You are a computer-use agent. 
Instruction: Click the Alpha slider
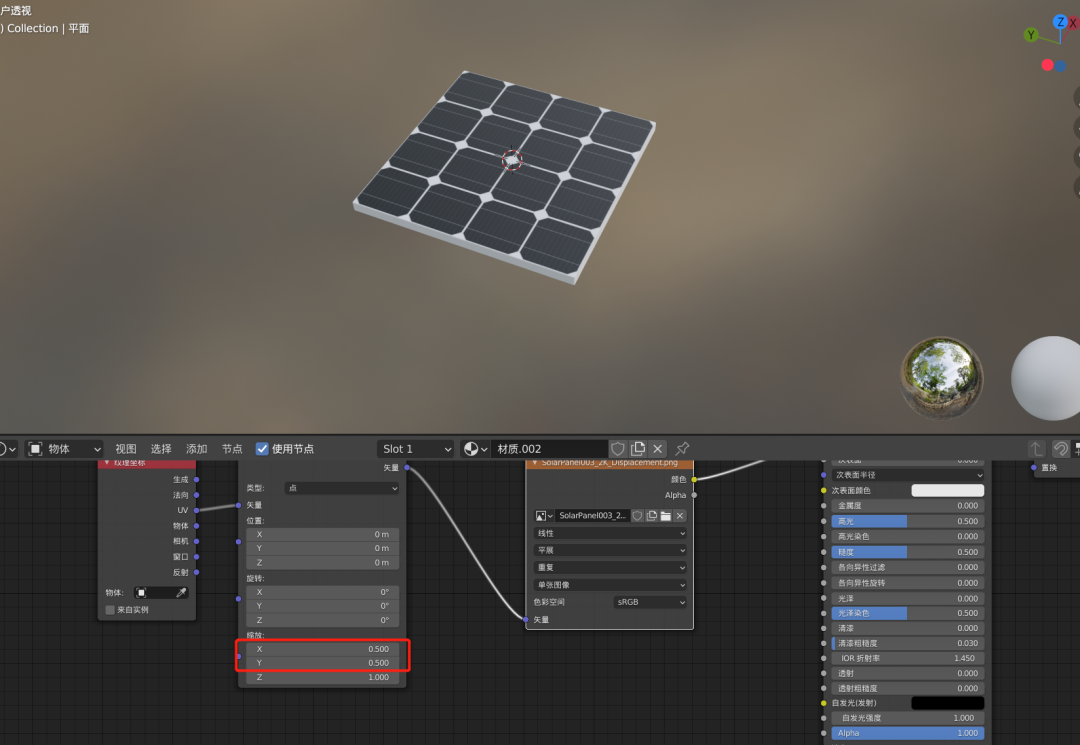908,733
